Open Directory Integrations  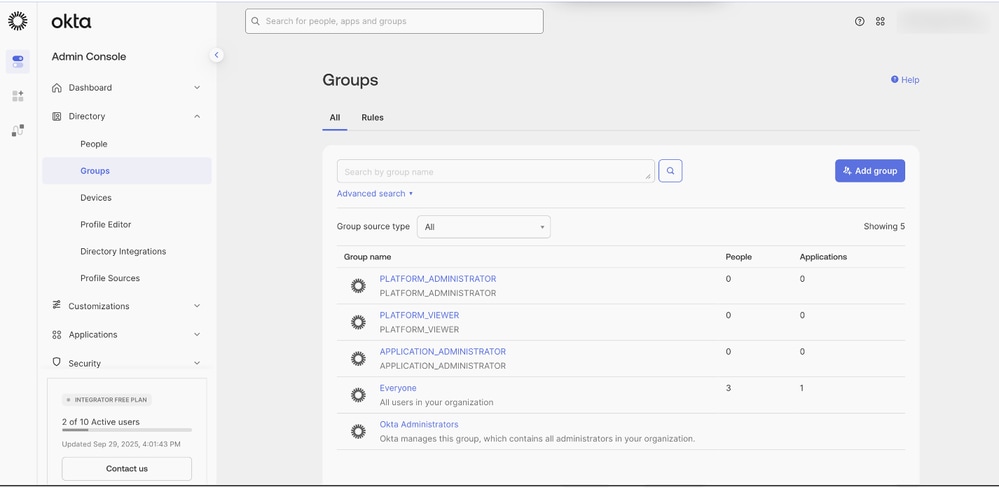[x=123, y=251]
